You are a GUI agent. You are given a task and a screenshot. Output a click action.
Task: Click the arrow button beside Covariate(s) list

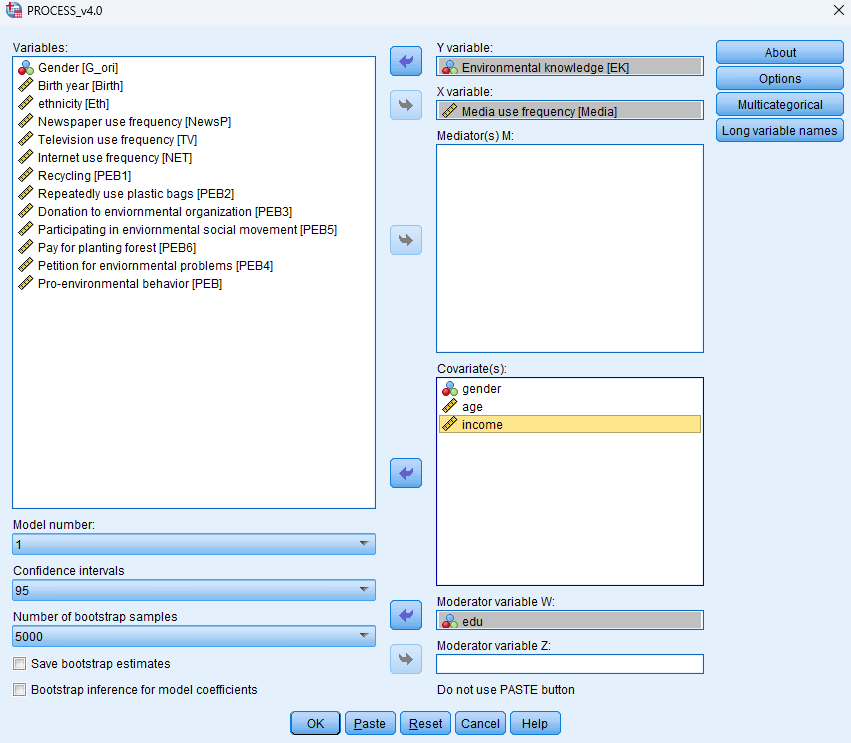point(405,473)
